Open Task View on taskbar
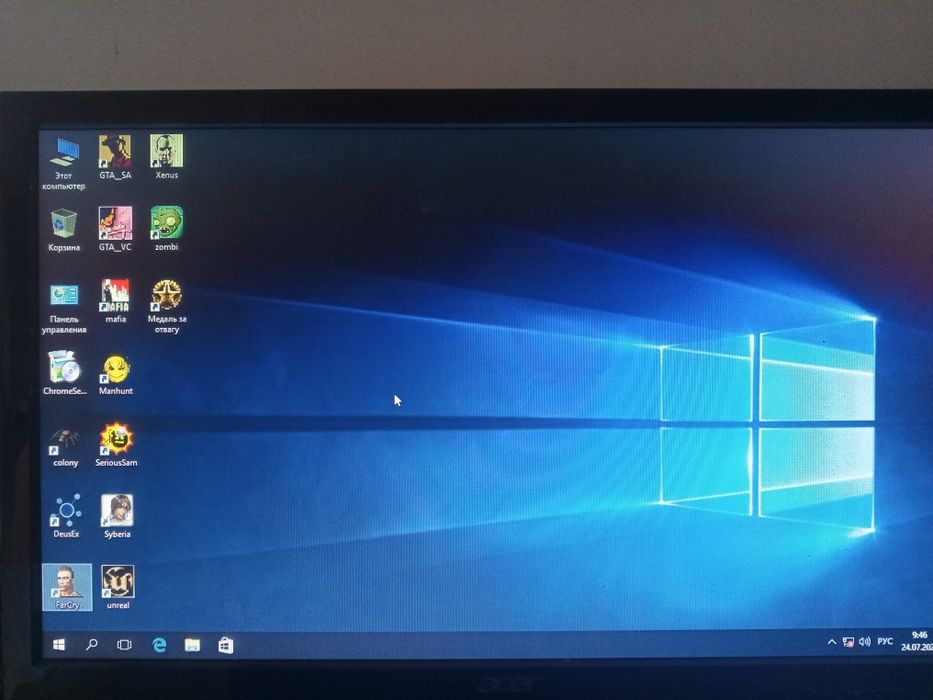 coord(124,645)
